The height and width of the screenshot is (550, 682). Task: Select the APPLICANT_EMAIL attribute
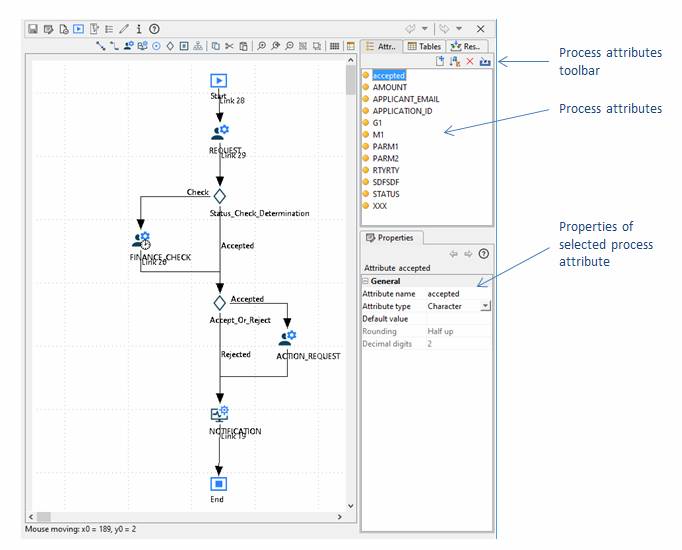pos(405,99)
